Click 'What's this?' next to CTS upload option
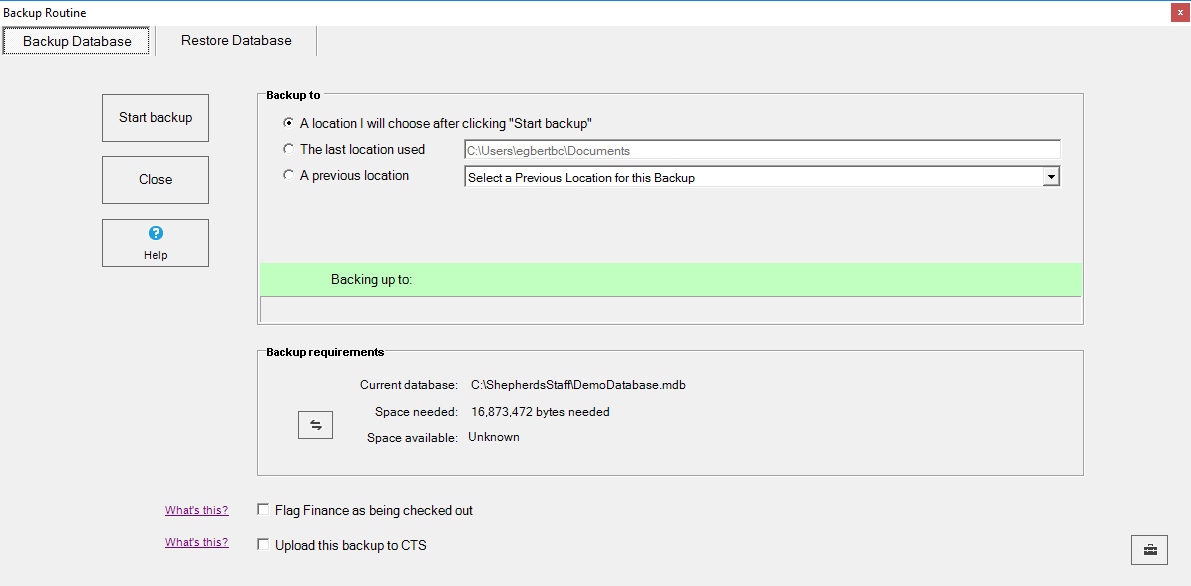The image size is (1191, 586). (x=196, y=542)
